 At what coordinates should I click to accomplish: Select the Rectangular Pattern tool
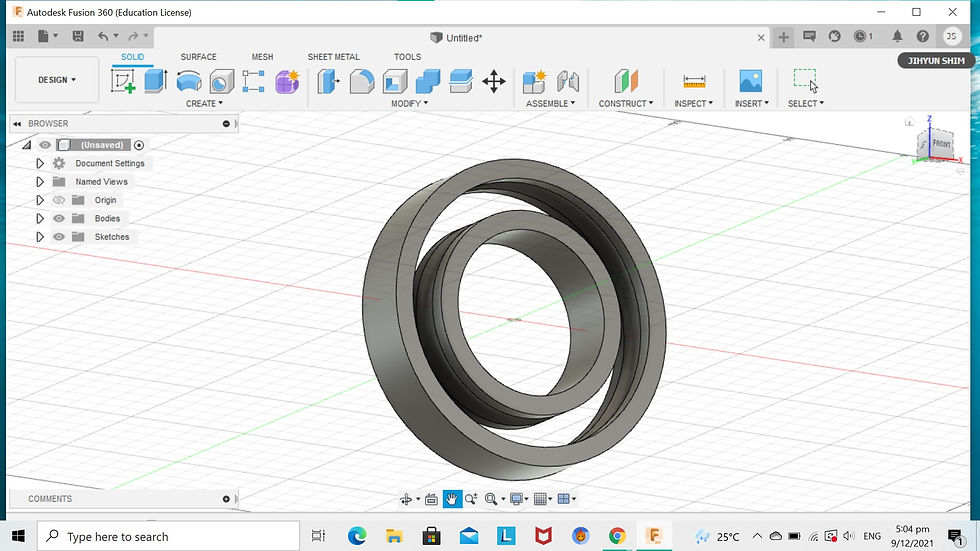point(253,81)
